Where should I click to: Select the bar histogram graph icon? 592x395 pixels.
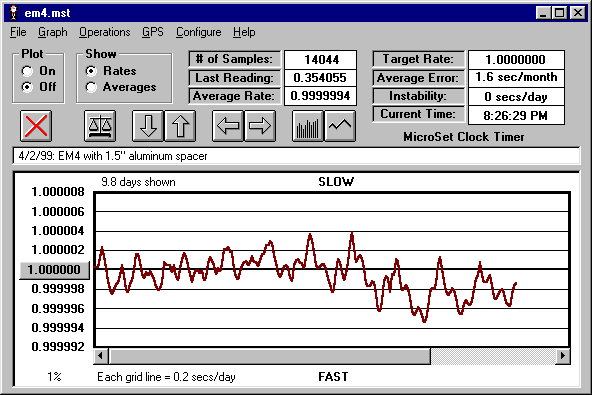click(x=308, y=126)
